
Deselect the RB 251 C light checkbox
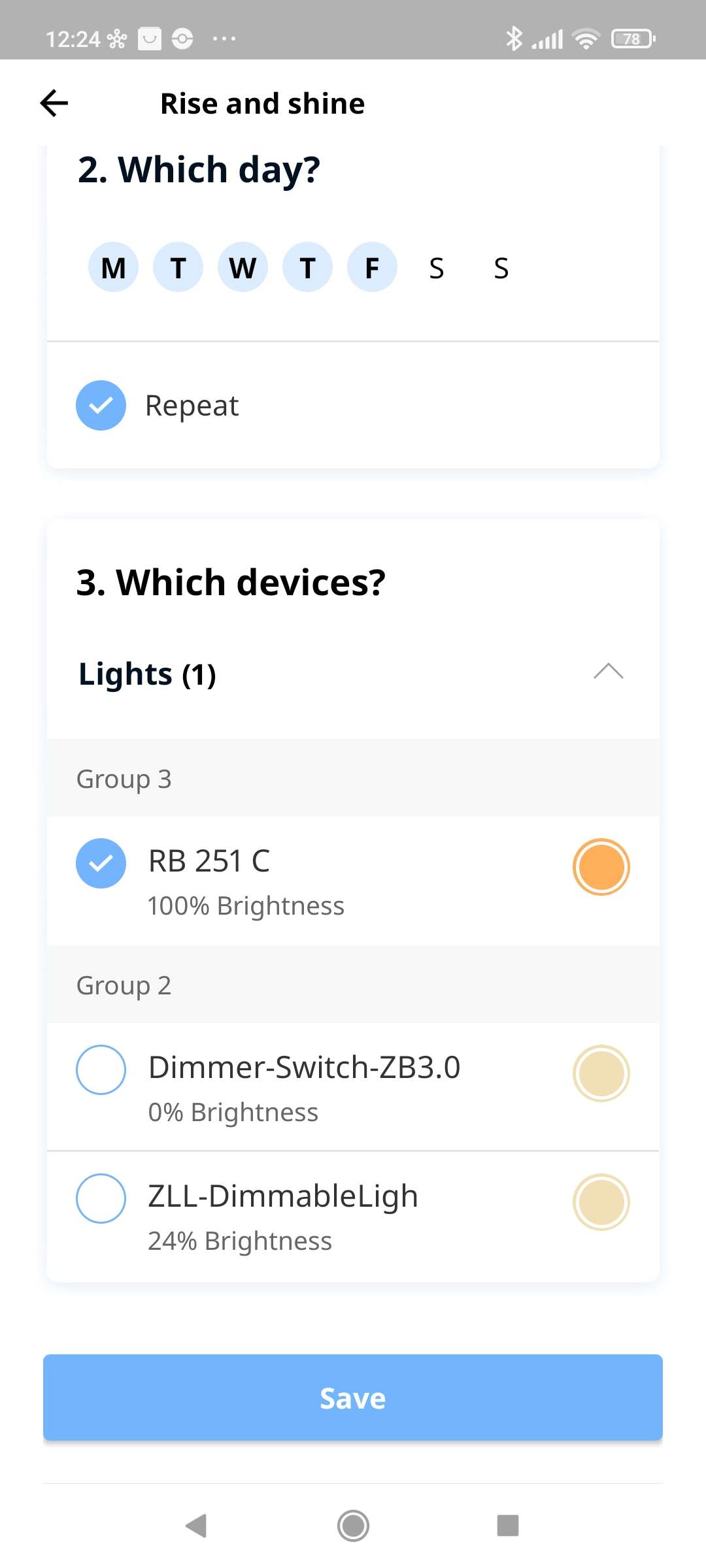click(101, 863)
